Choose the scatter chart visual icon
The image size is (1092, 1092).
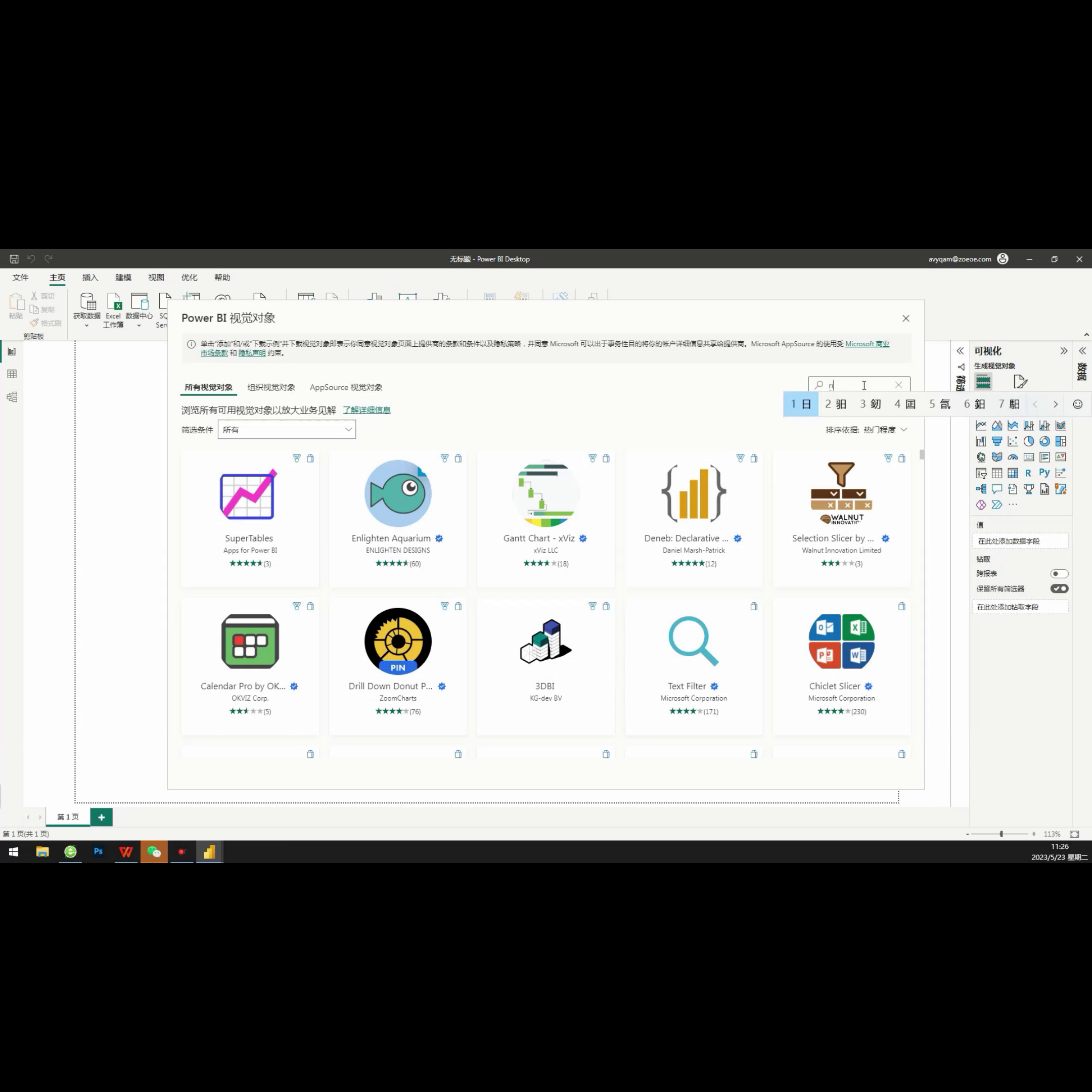click(x=1013, y=441)
